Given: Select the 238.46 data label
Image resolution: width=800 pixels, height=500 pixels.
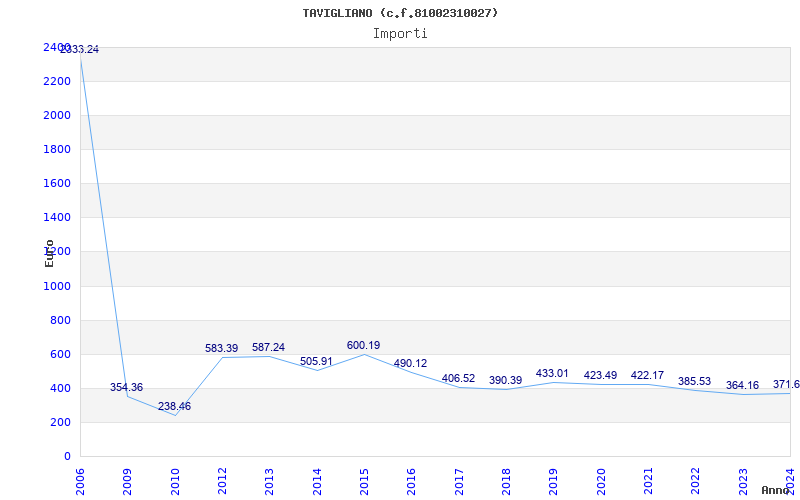Looking at the screenshot, I should coord(174,406).
